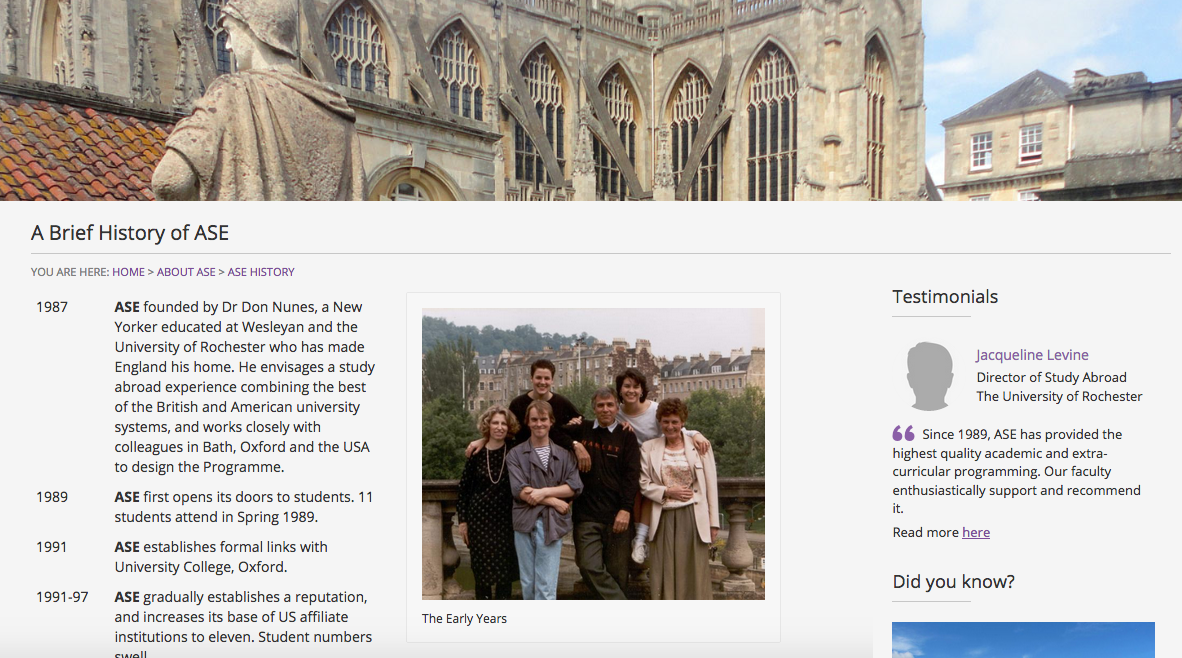Open Jacqueline Levine's testimonial name link
Image resolution: width=1182 pixels, height=658 pixels.
(1032, 355)
